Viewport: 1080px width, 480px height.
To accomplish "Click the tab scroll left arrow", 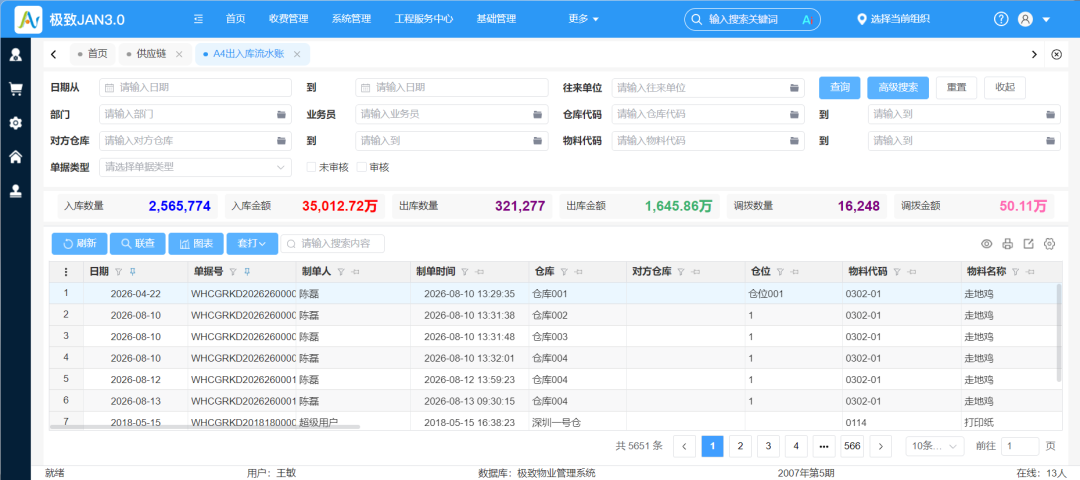I will point(54,54).
